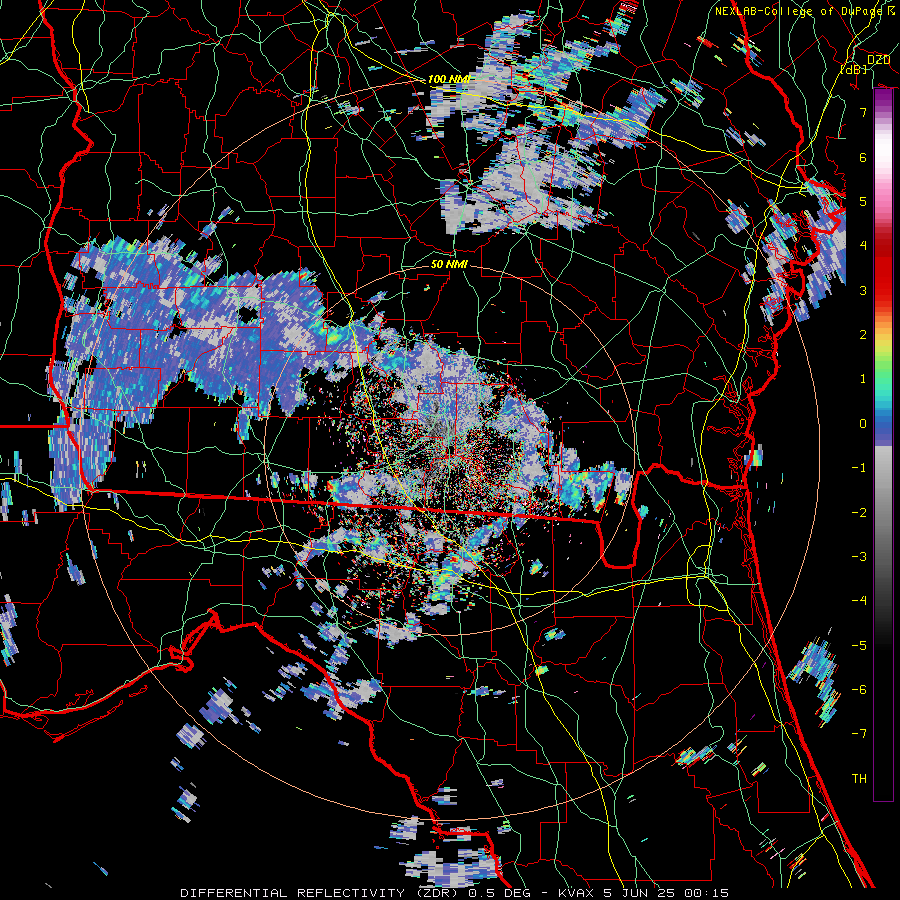Click the "-5" value on the color scale

859,645
